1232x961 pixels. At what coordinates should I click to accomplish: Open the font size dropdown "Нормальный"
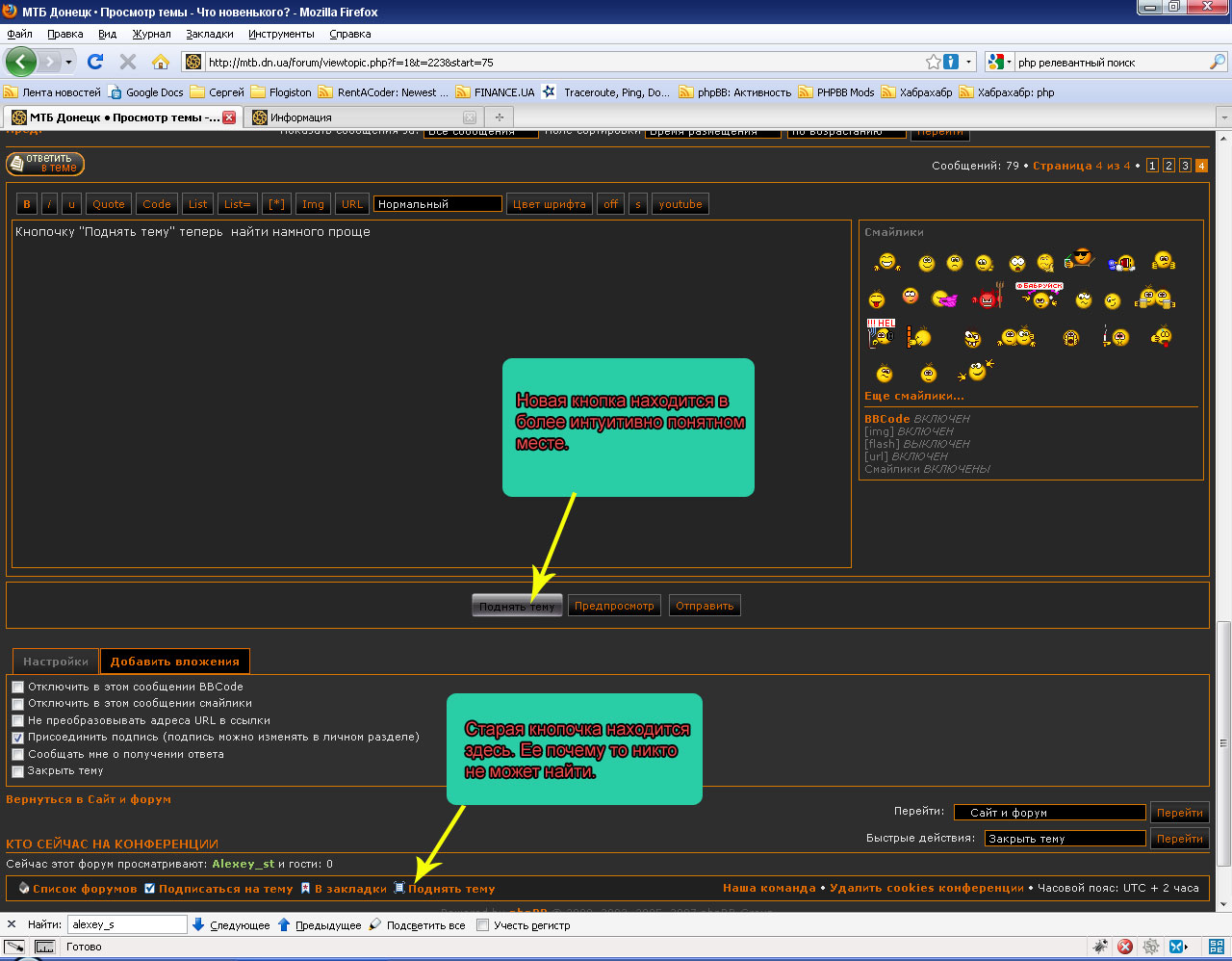438,204
